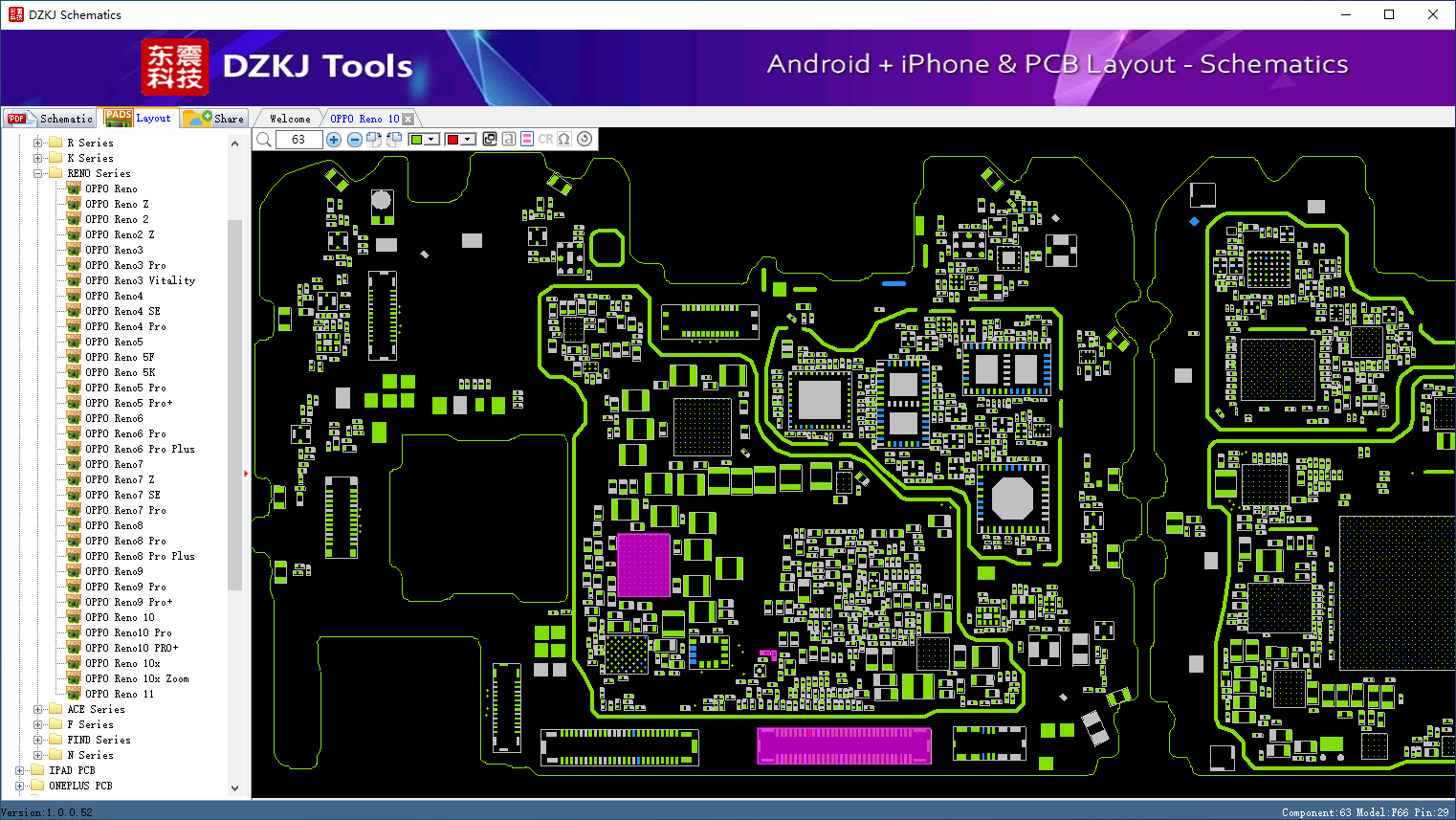Switch to the Schematic tab

[50, 119]
